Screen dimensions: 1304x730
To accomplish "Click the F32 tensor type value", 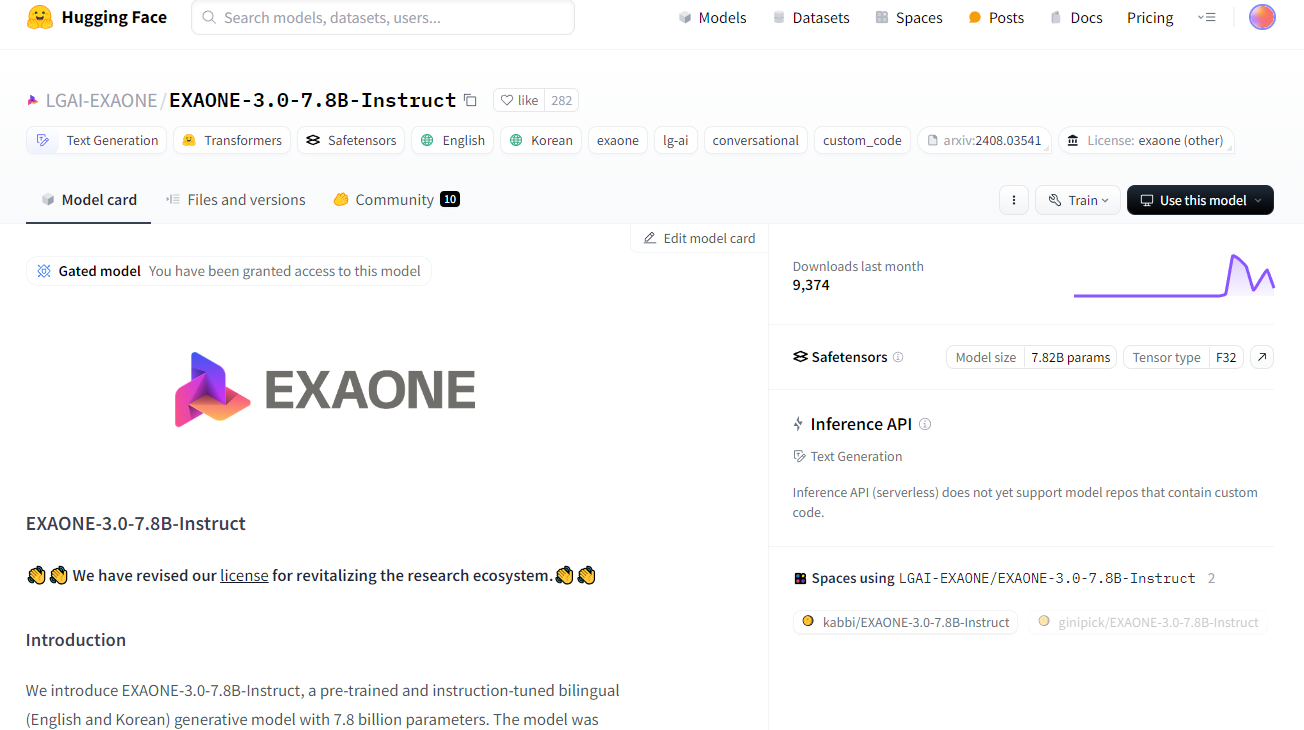I will [1226, 357].
